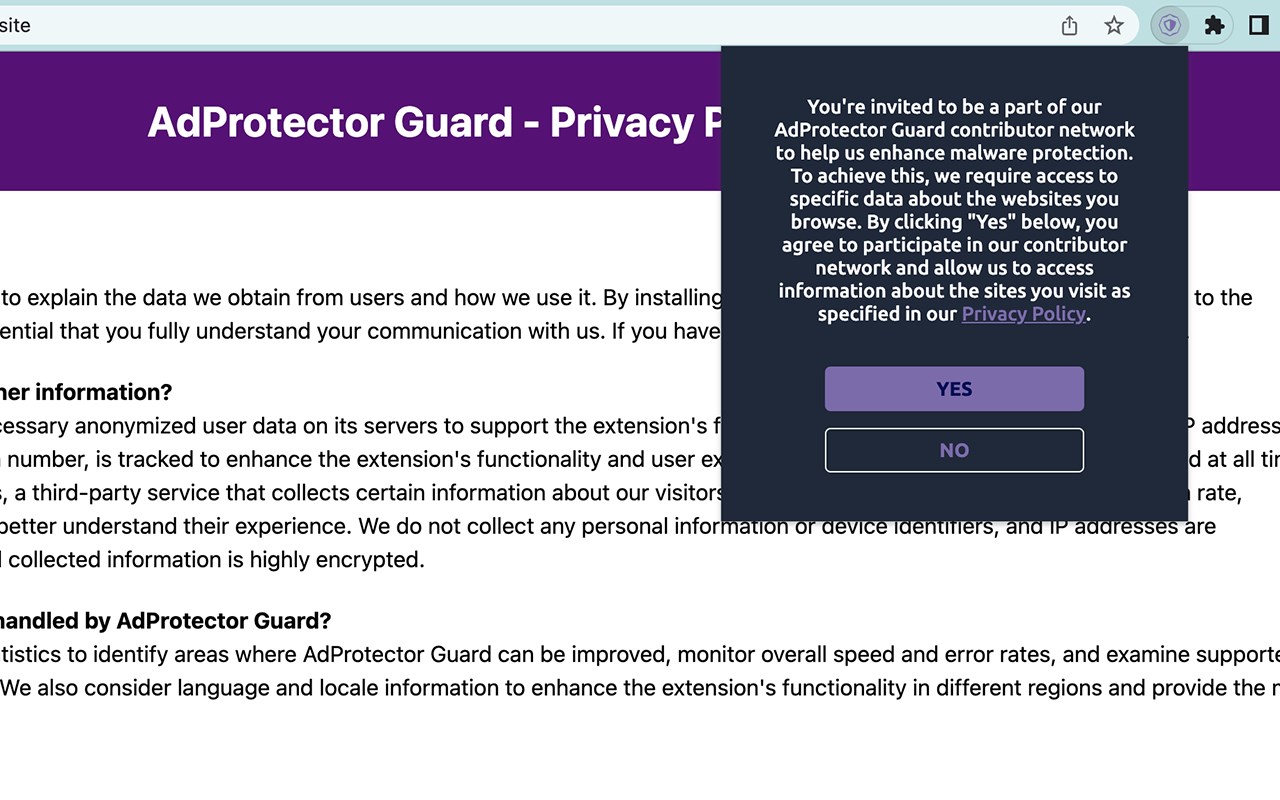Click the AdProtector Guard shield extension icon
1280x800 pixels.
[x=1169, y=26]
